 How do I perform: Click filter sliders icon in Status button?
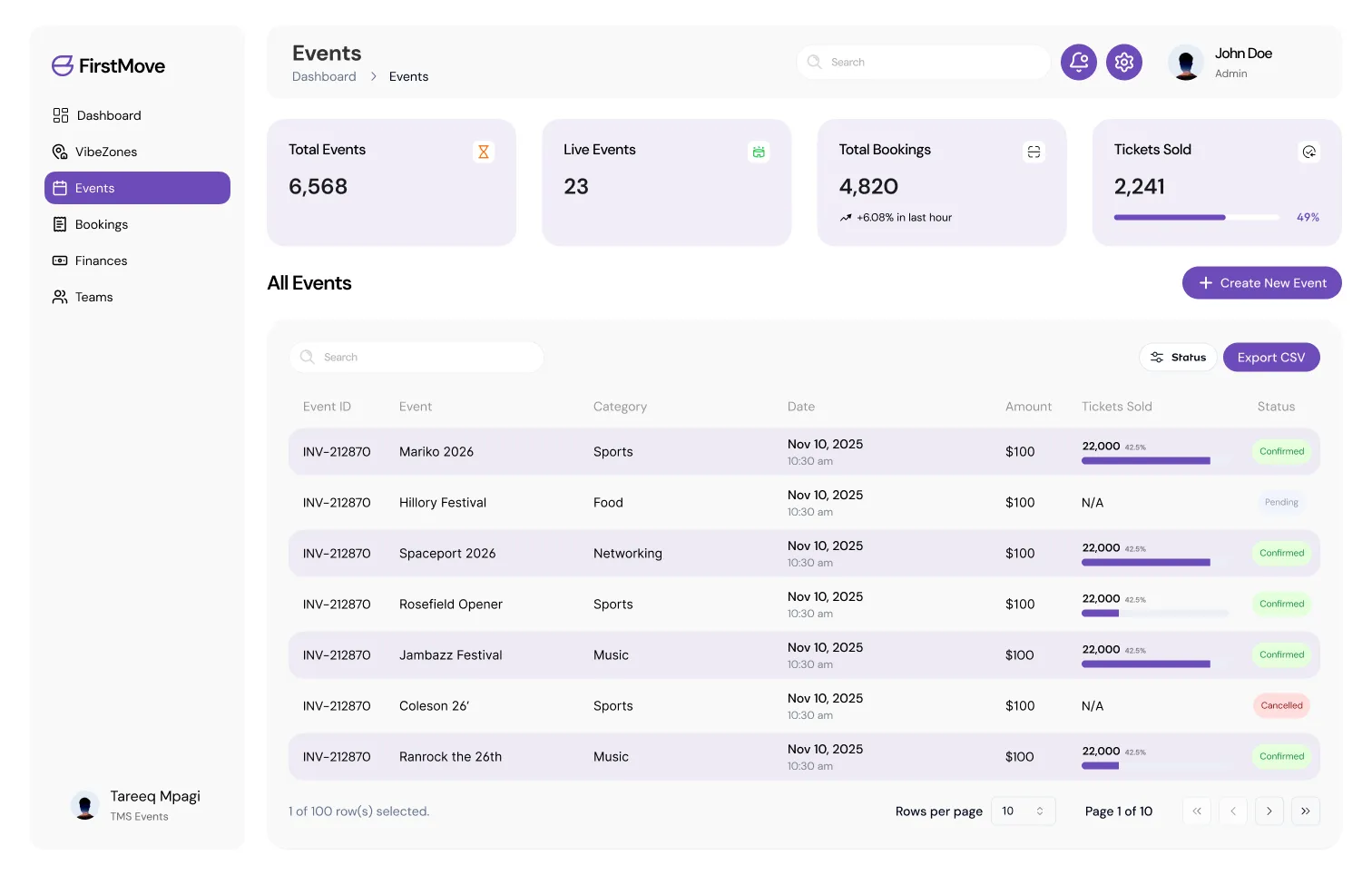pyautogui.click(x=1157, y=357)
